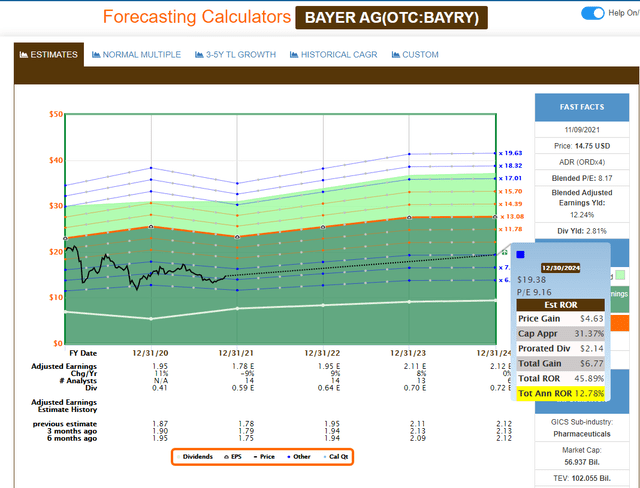Toggle the Other legend item
The width and height of the screenshot is (640, 488).
pyautogui.click(x=299, y=457)
